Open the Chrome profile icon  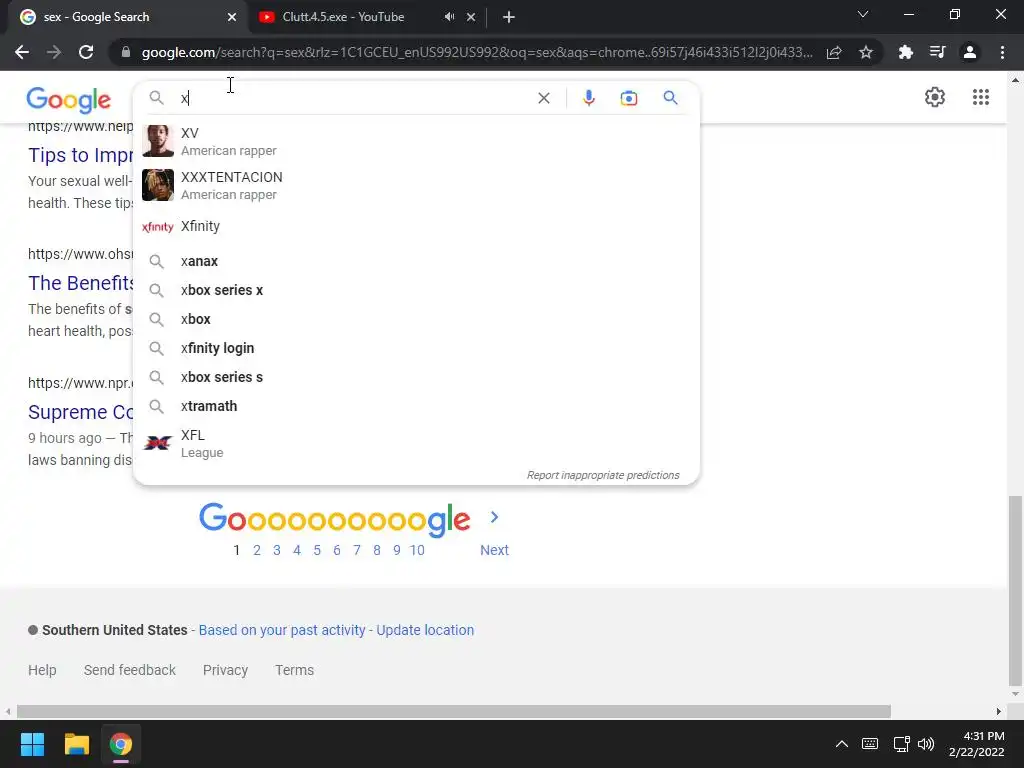click(970, 52)
